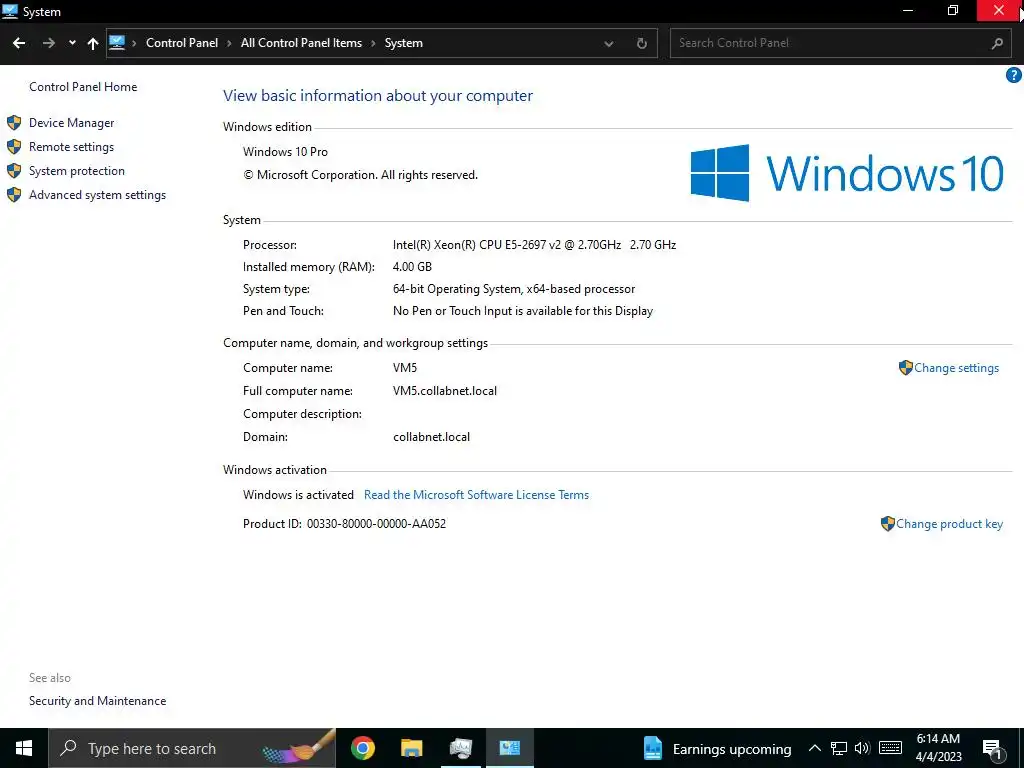Go up one level with the up arrow
The width and height of the screenshot is (1024, 768).
point(93,43)
